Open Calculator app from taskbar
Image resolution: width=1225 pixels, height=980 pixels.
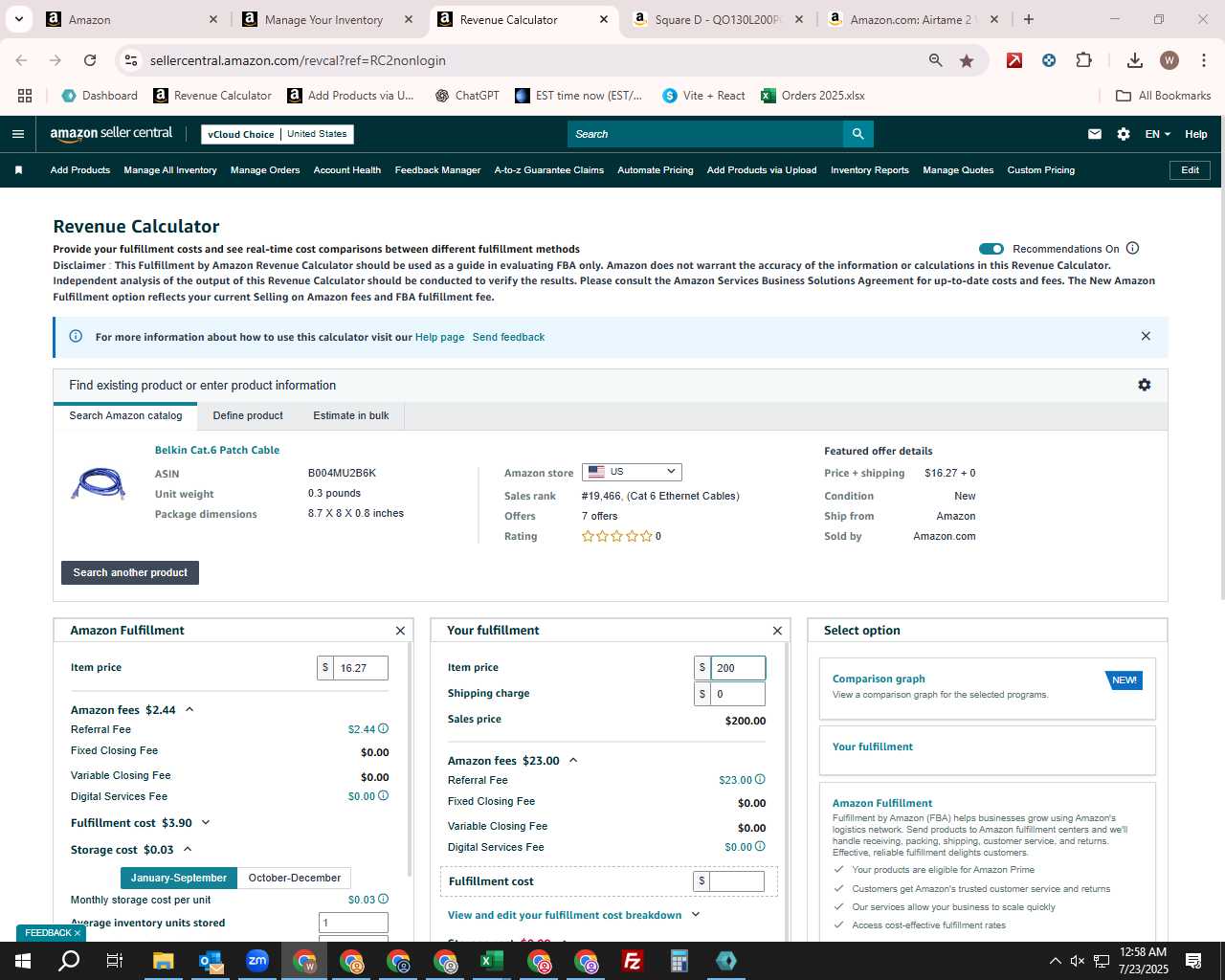[x=679, y=961]
